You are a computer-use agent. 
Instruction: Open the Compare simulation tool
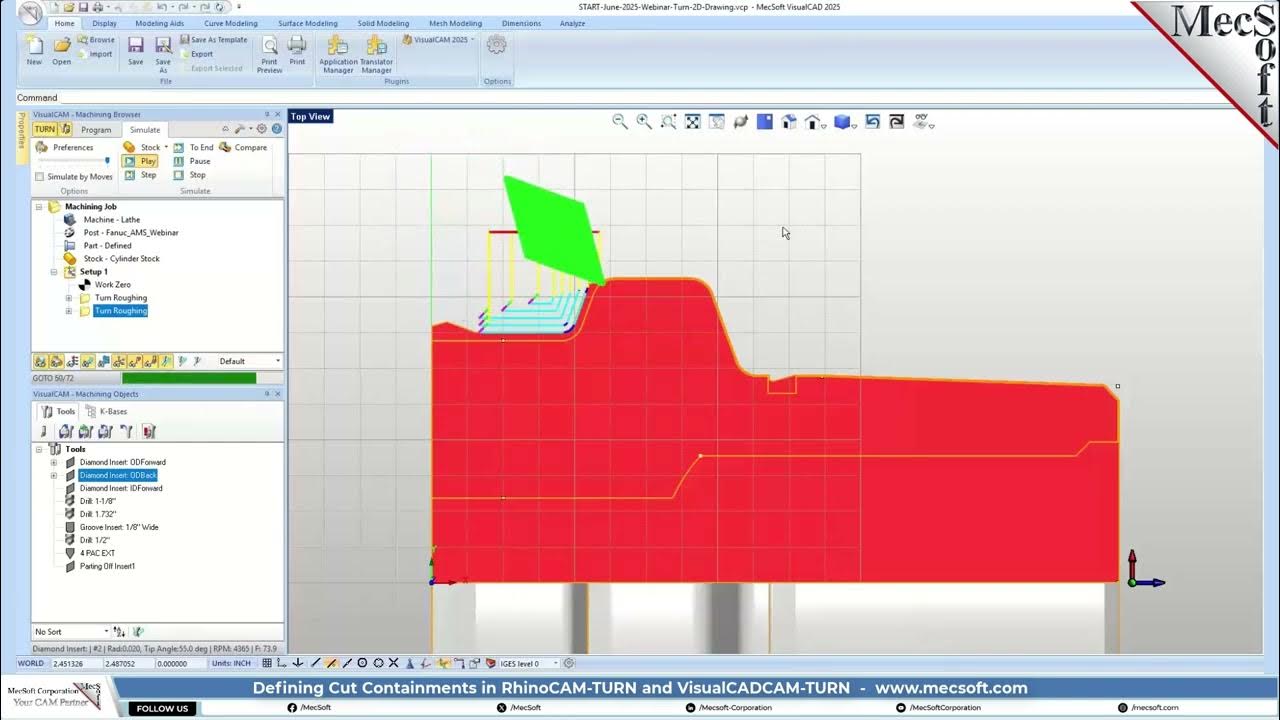pyautogui.click(x=243, y=147)
